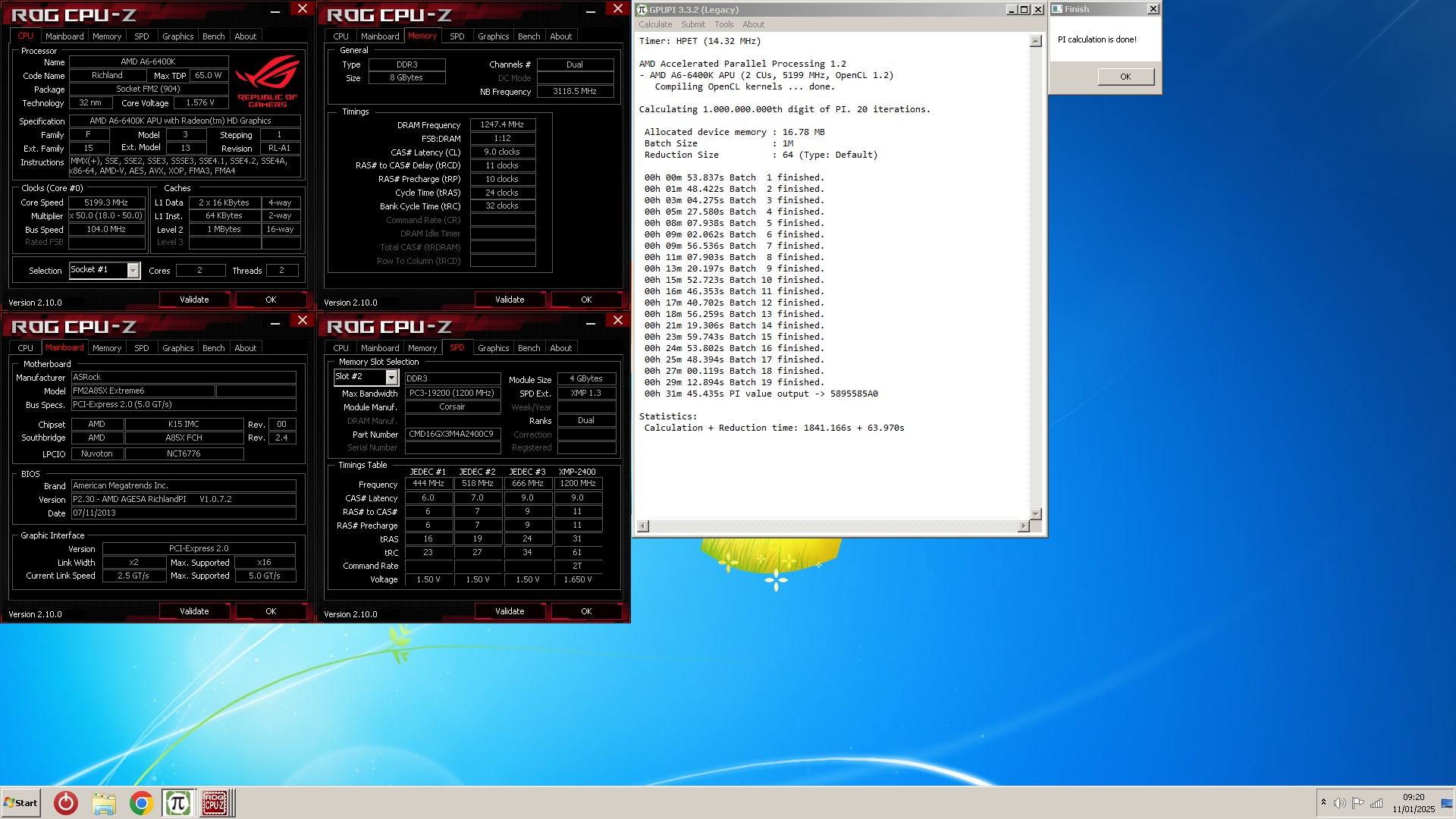The image size is (1456, 819).
Task: Click the motherboard model FM2A85X Extreme6
Action: point(143,391)
